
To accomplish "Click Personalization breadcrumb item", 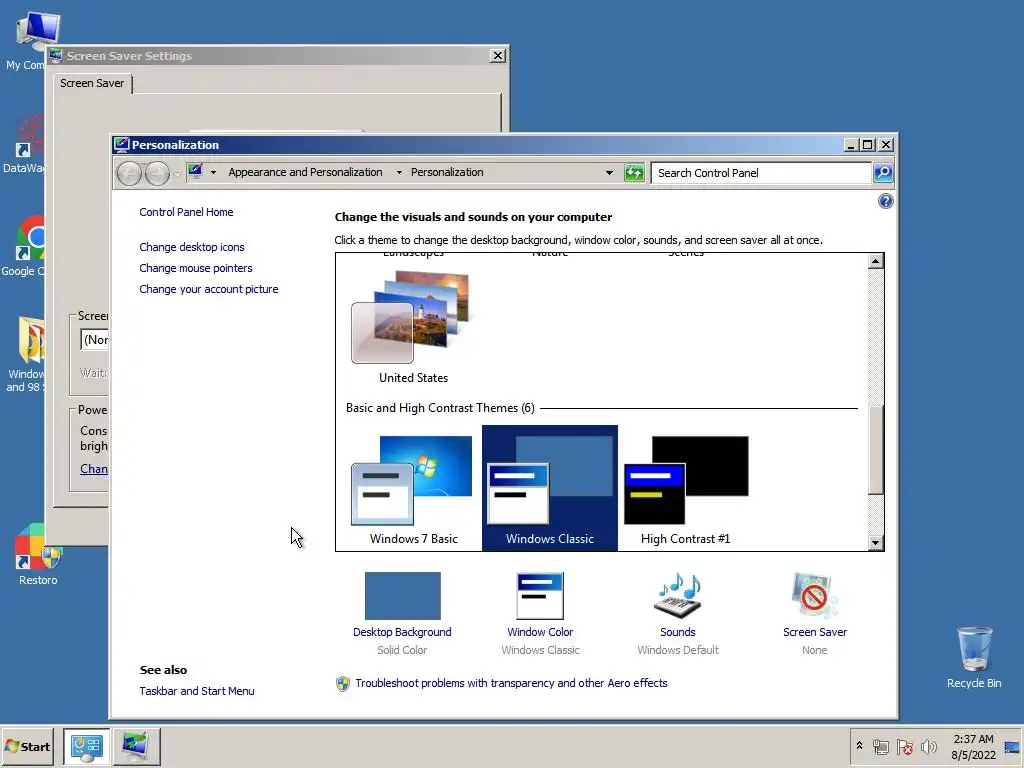I will 447,172.
